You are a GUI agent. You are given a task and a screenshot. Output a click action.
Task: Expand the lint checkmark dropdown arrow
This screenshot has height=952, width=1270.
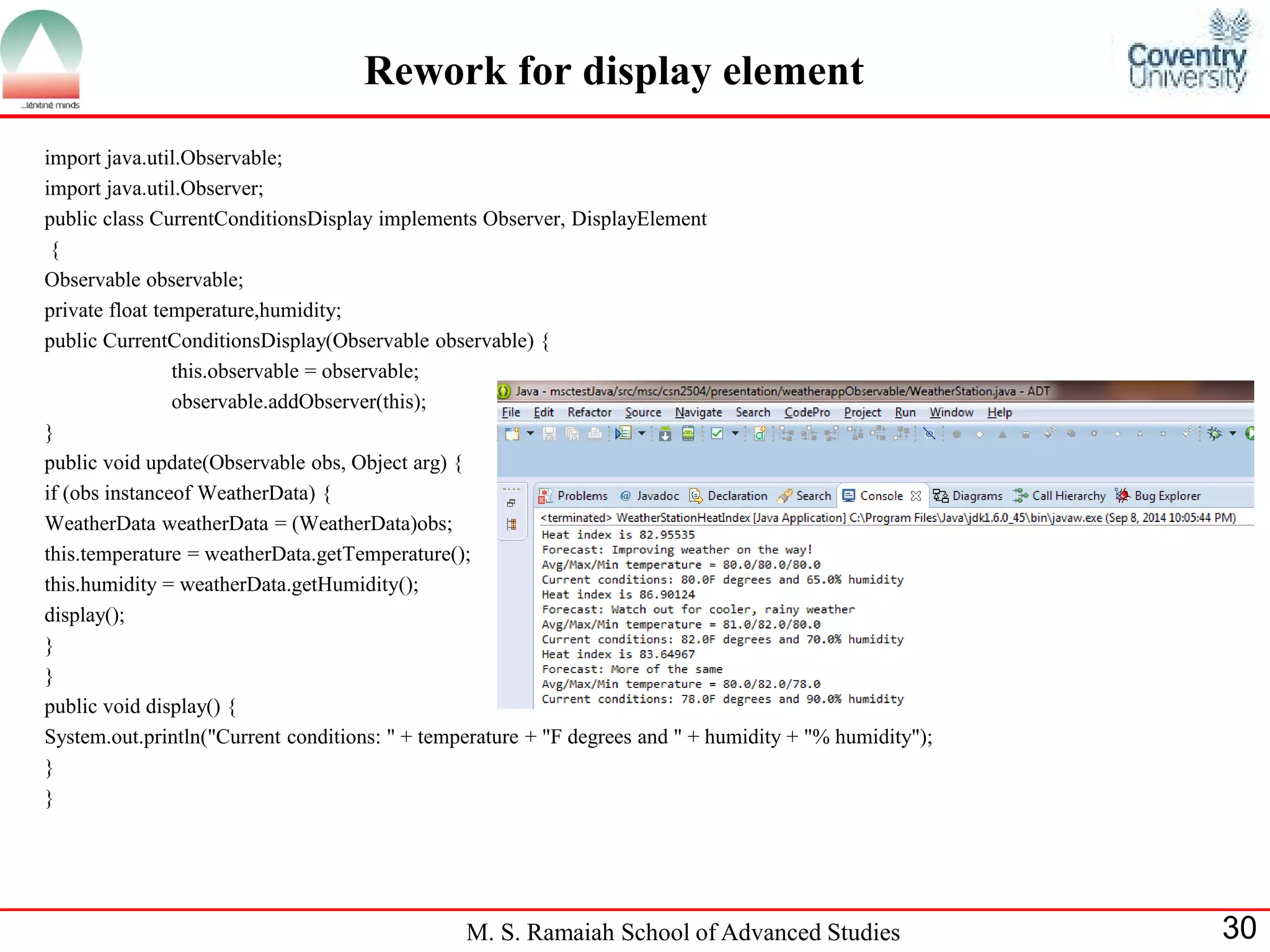(735, 434)
